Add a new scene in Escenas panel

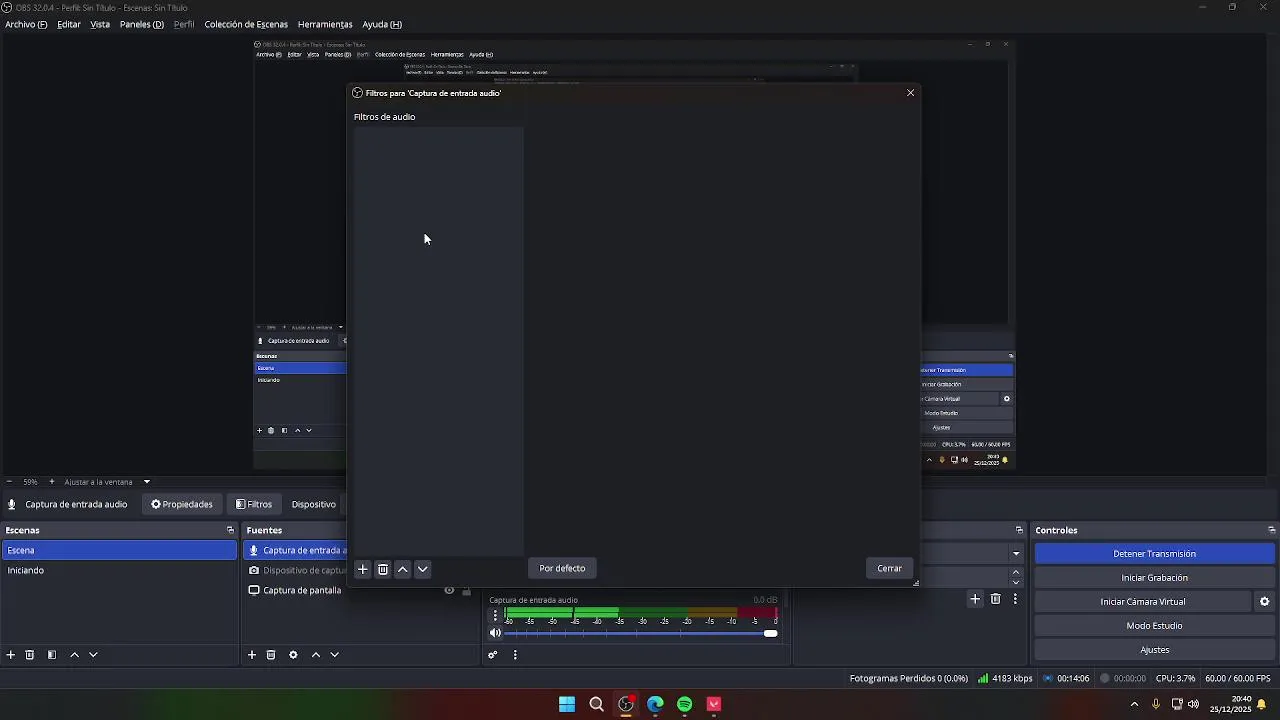coord(11,655)
